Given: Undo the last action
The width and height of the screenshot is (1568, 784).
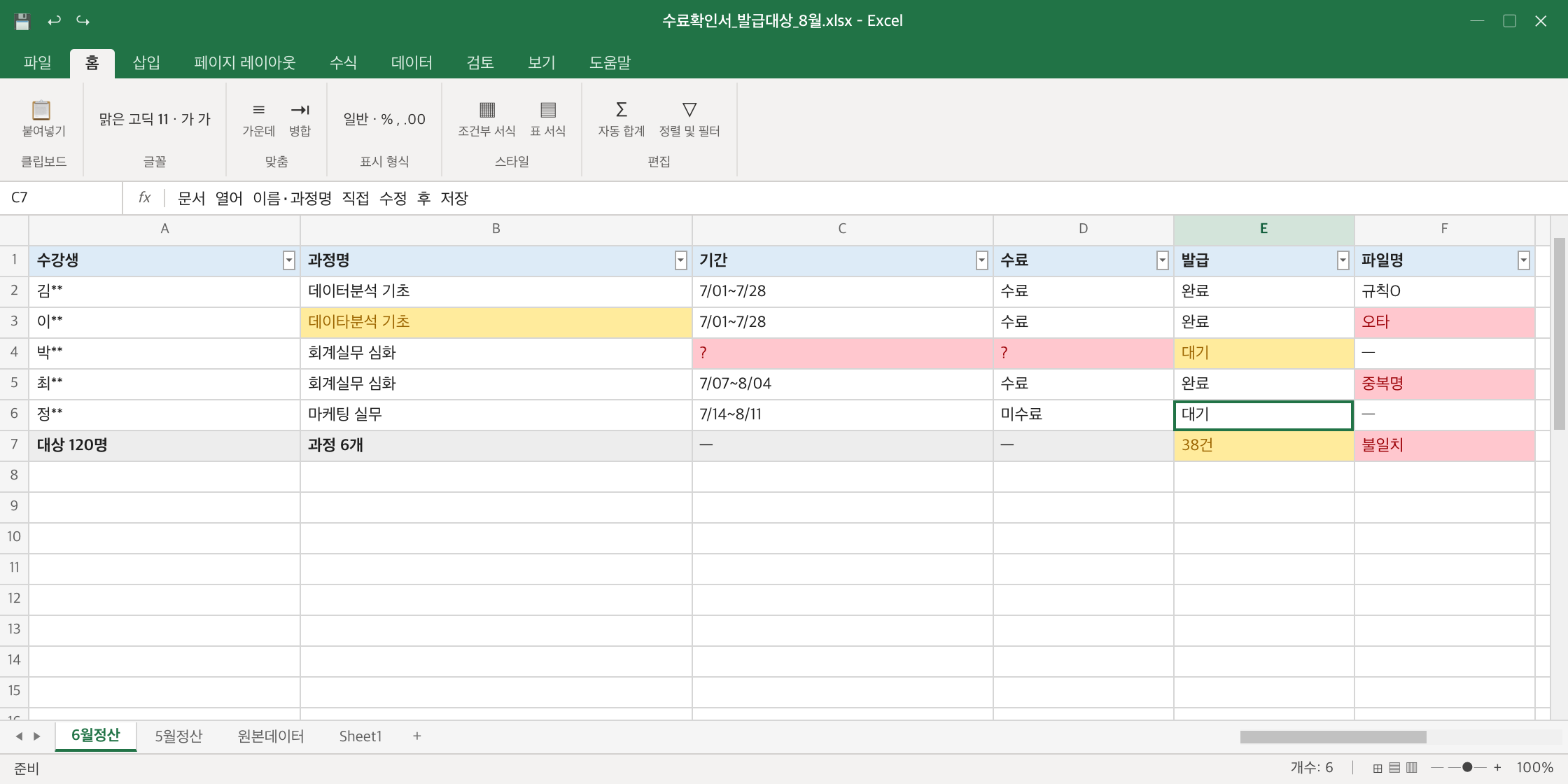Looking at the screenshot, I should pos(54,21).
